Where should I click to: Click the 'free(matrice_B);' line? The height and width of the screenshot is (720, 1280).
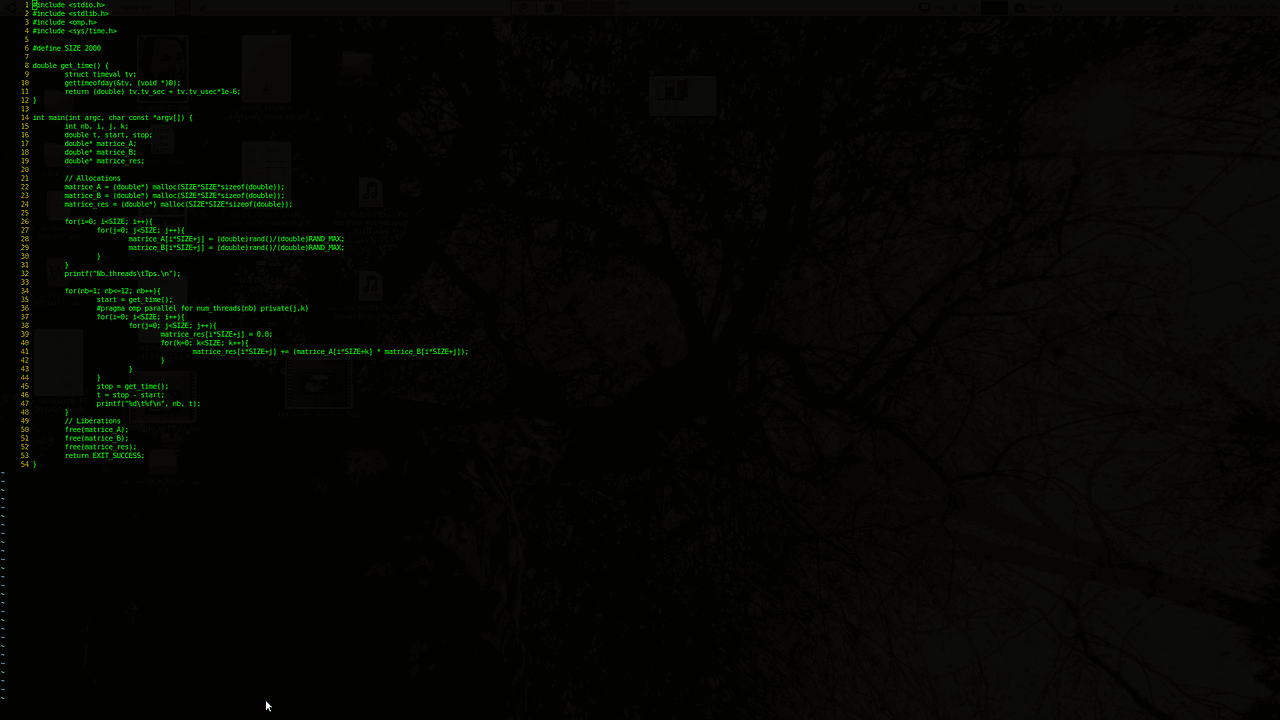(96, 438)
